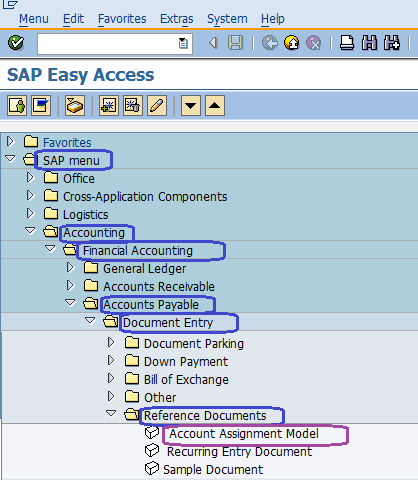Expand the Document Parking node arrow
This screenshot has width=418, height=480.
pos(111,342)
